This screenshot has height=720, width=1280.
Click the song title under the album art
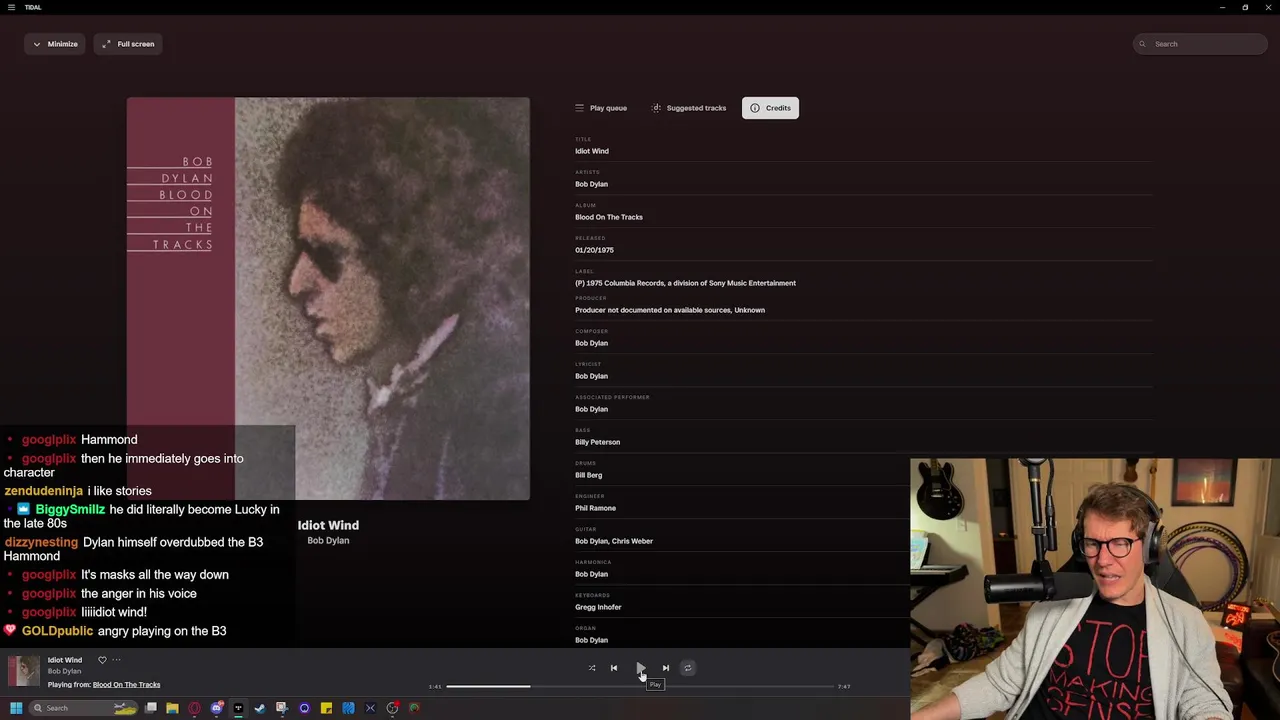[x=328, y=525]
